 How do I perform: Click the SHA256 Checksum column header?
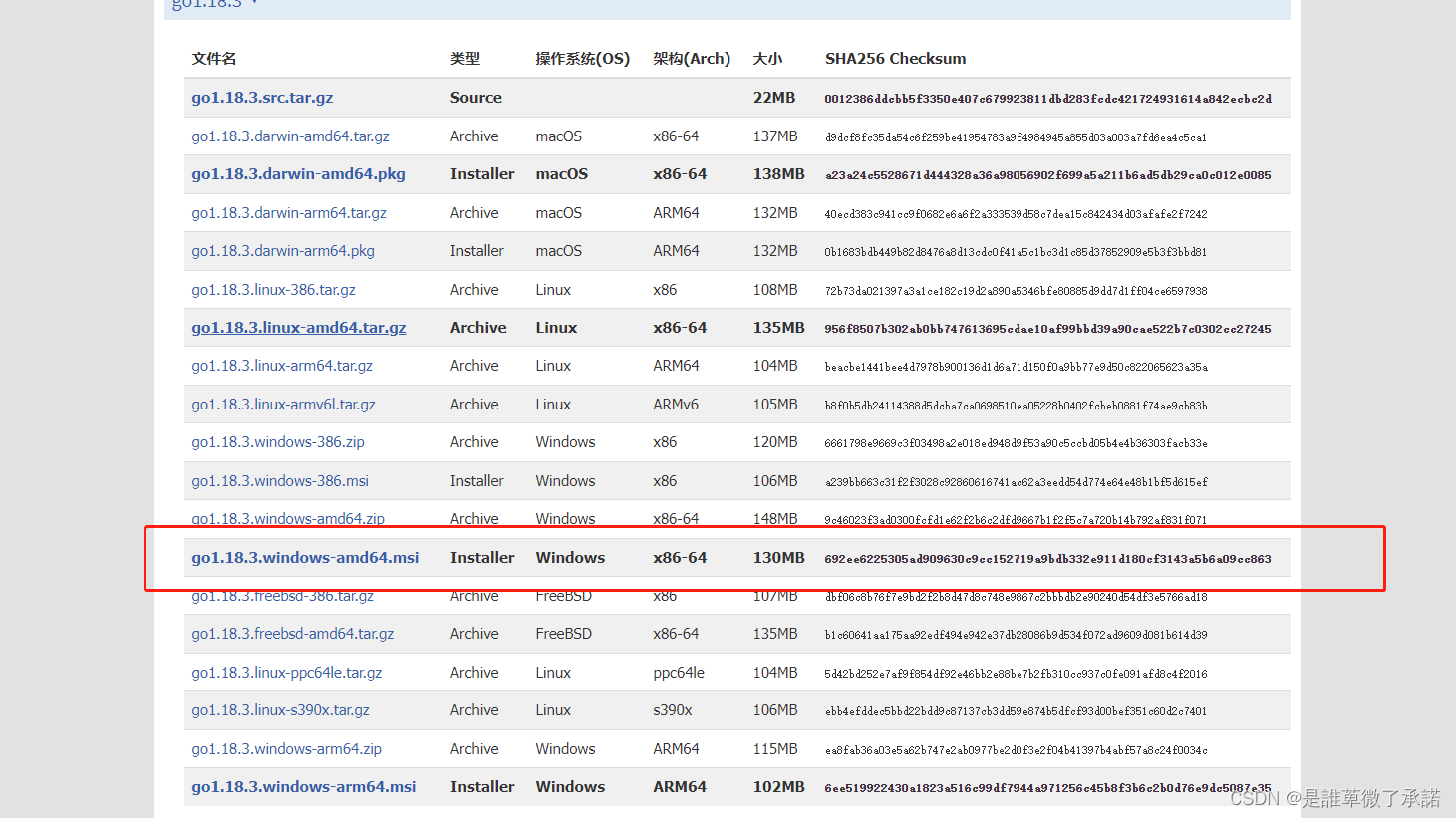pyautogui.click(x=896, y=59)
